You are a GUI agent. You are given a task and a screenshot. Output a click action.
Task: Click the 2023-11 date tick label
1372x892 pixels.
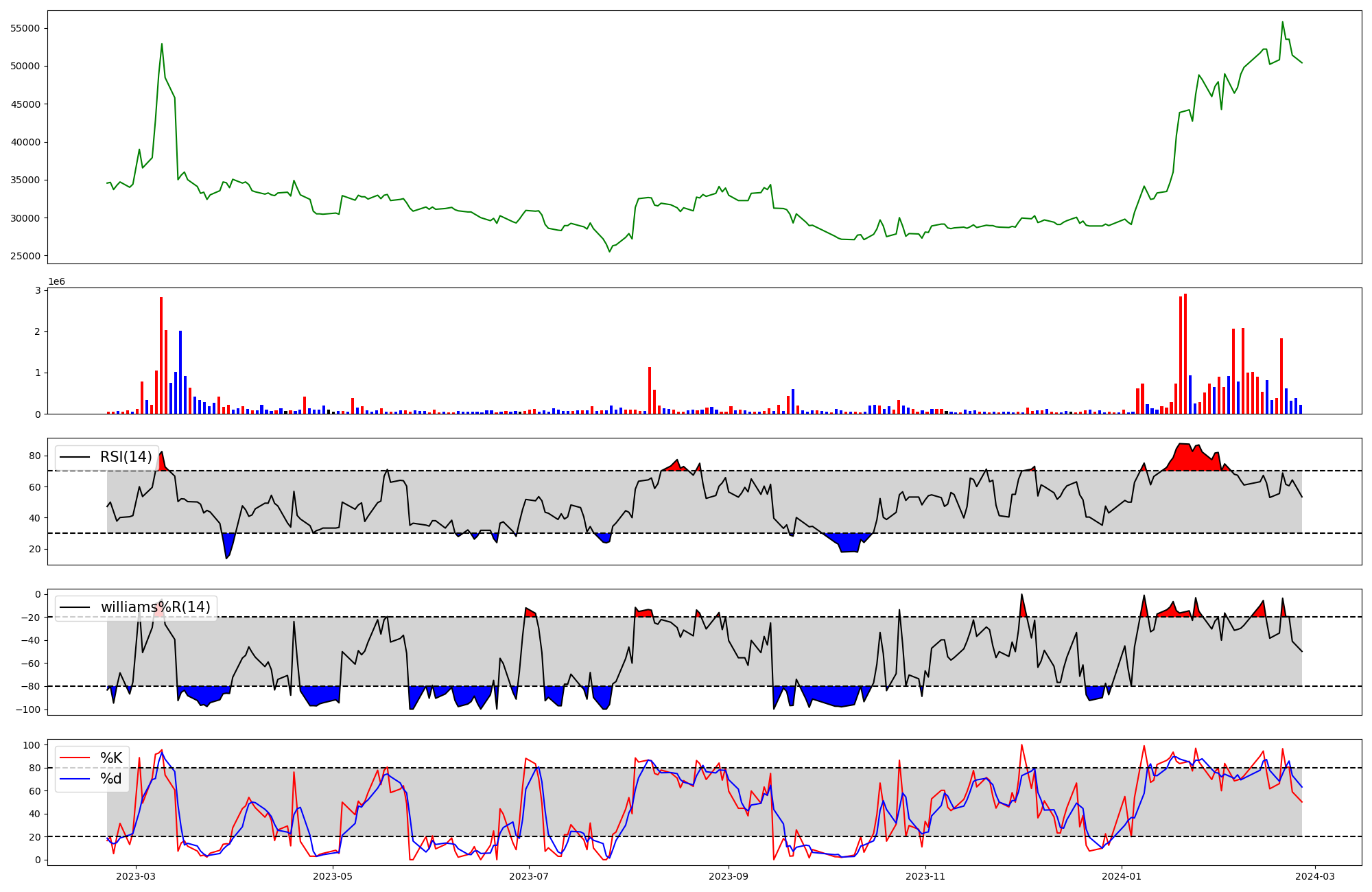click(x=925, y=876)
